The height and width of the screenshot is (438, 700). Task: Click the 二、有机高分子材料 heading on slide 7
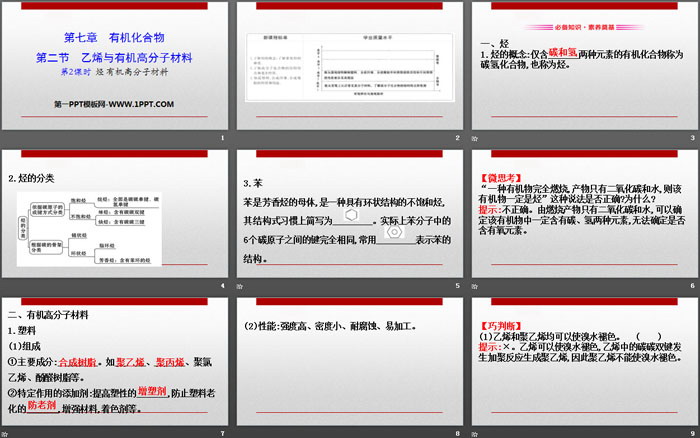tap(48, 314)
